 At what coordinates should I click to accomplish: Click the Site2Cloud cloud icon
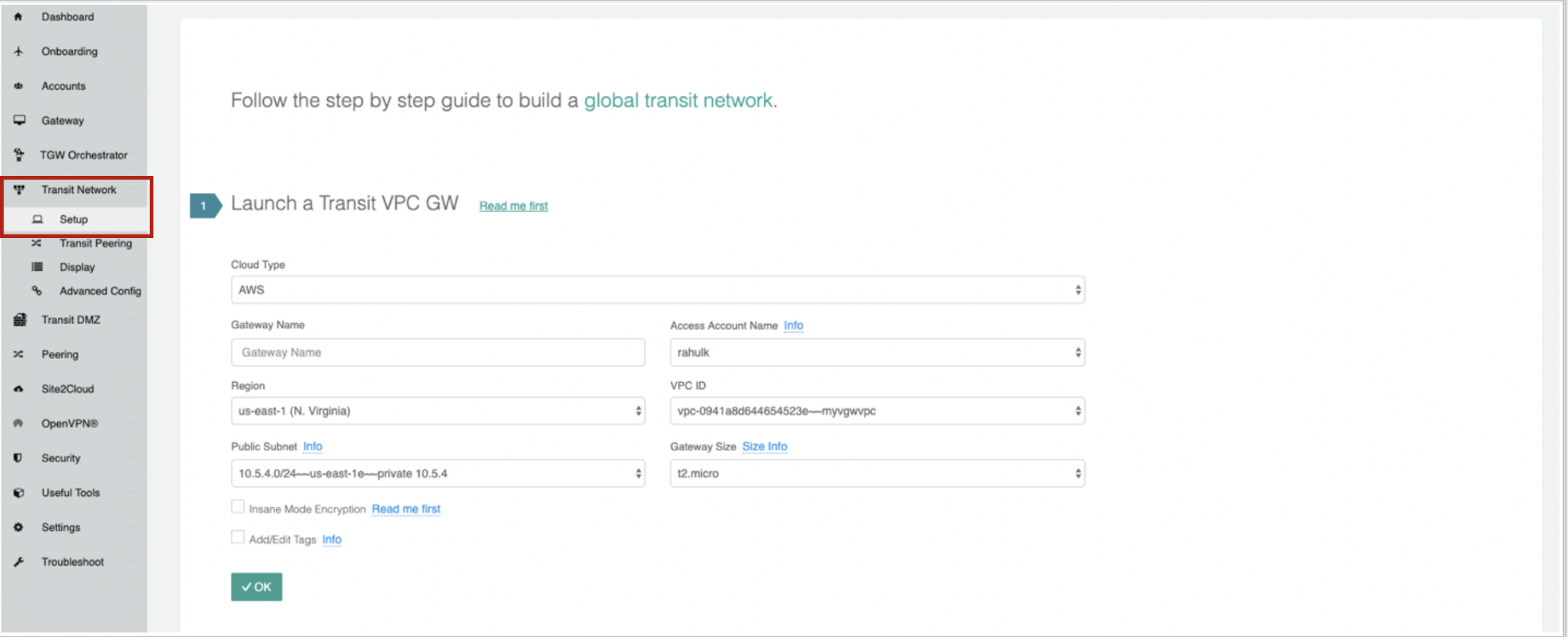tap(19, 389)
